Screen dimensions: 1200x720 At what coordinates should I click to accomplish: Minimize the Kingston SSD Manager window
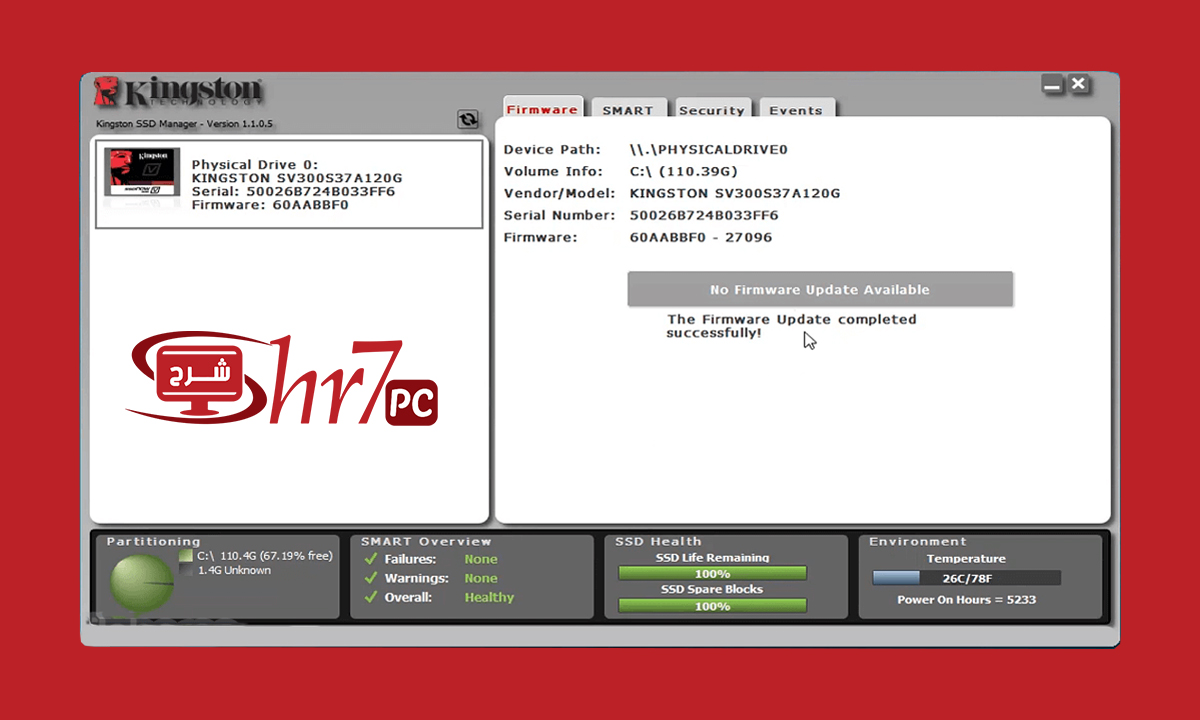(1052, 85)
